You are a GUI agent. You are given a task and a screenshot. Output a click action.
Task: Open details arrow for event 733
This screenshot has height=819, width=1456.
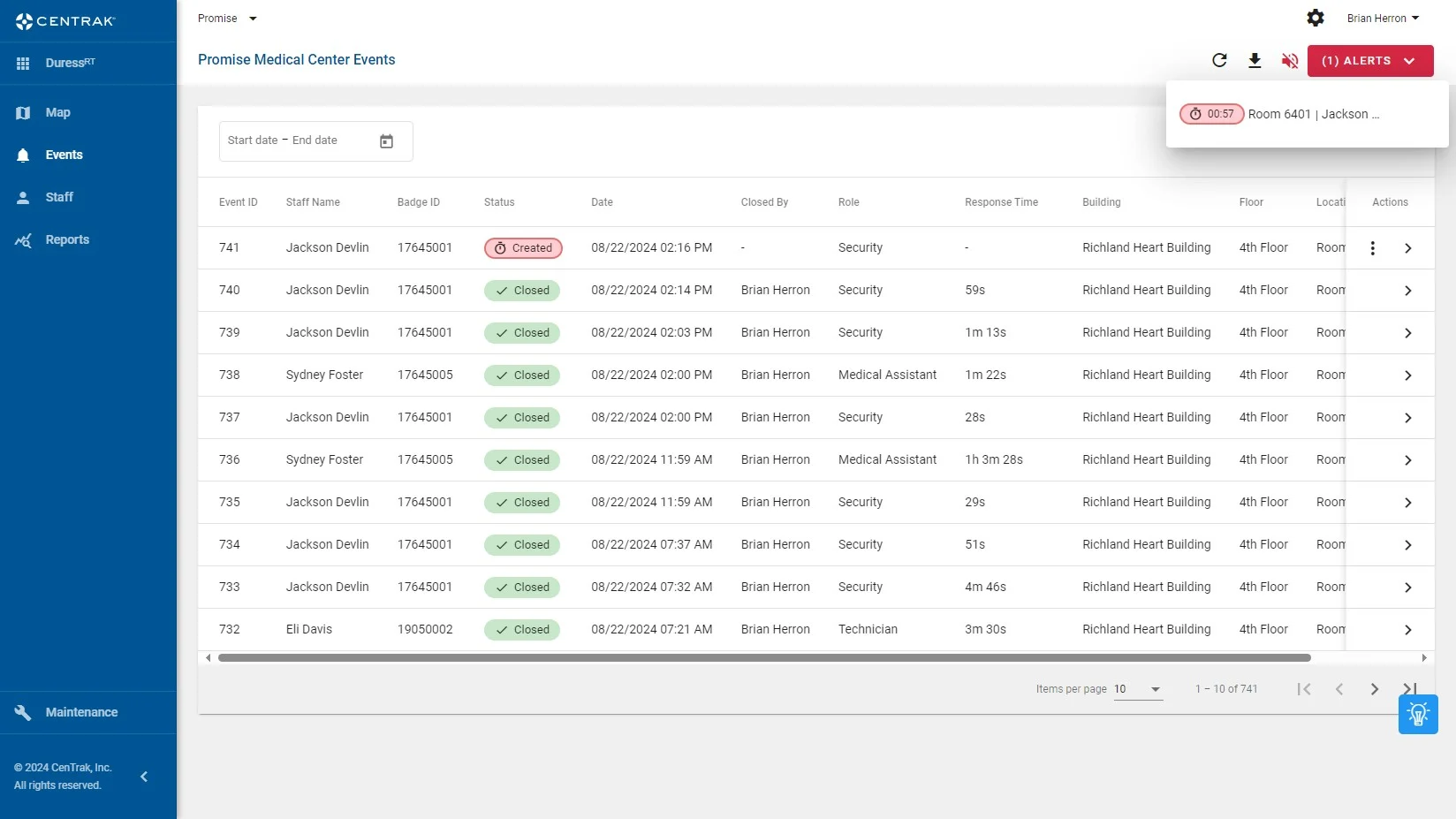click(1408, 588)
